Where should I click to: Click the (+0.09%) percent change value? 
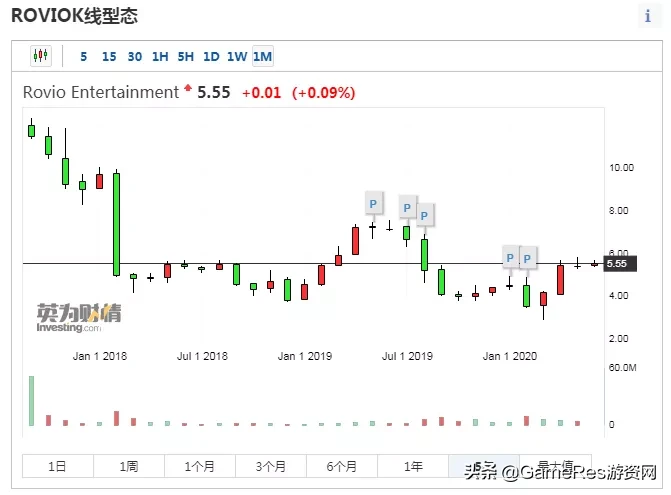(324, 93)
